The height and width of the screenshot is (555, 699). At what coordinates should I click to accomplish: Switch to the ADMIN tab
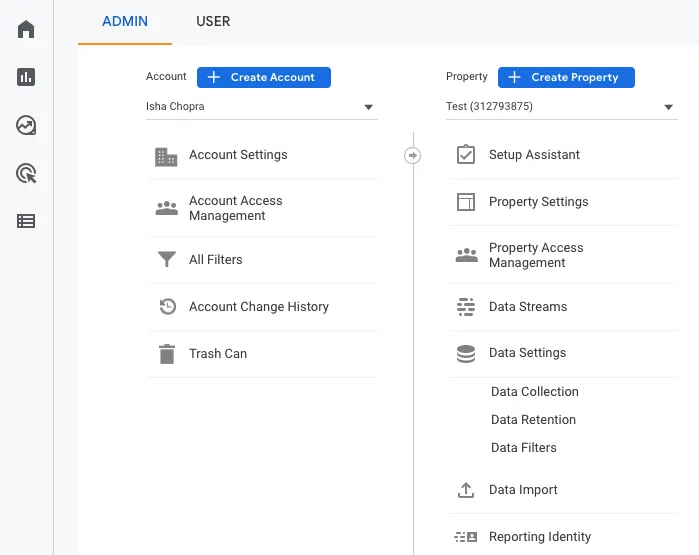[x=125, y=21]
